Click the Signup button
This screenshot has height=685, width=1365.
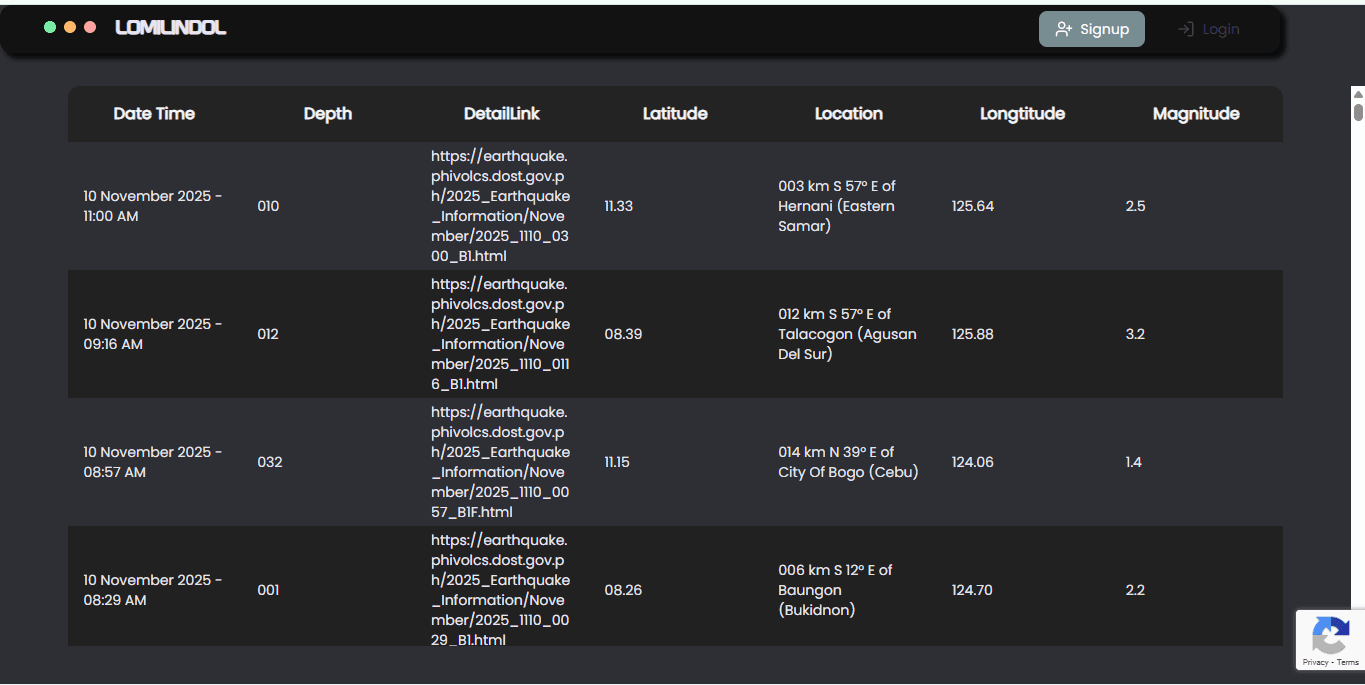[1092, 29]
